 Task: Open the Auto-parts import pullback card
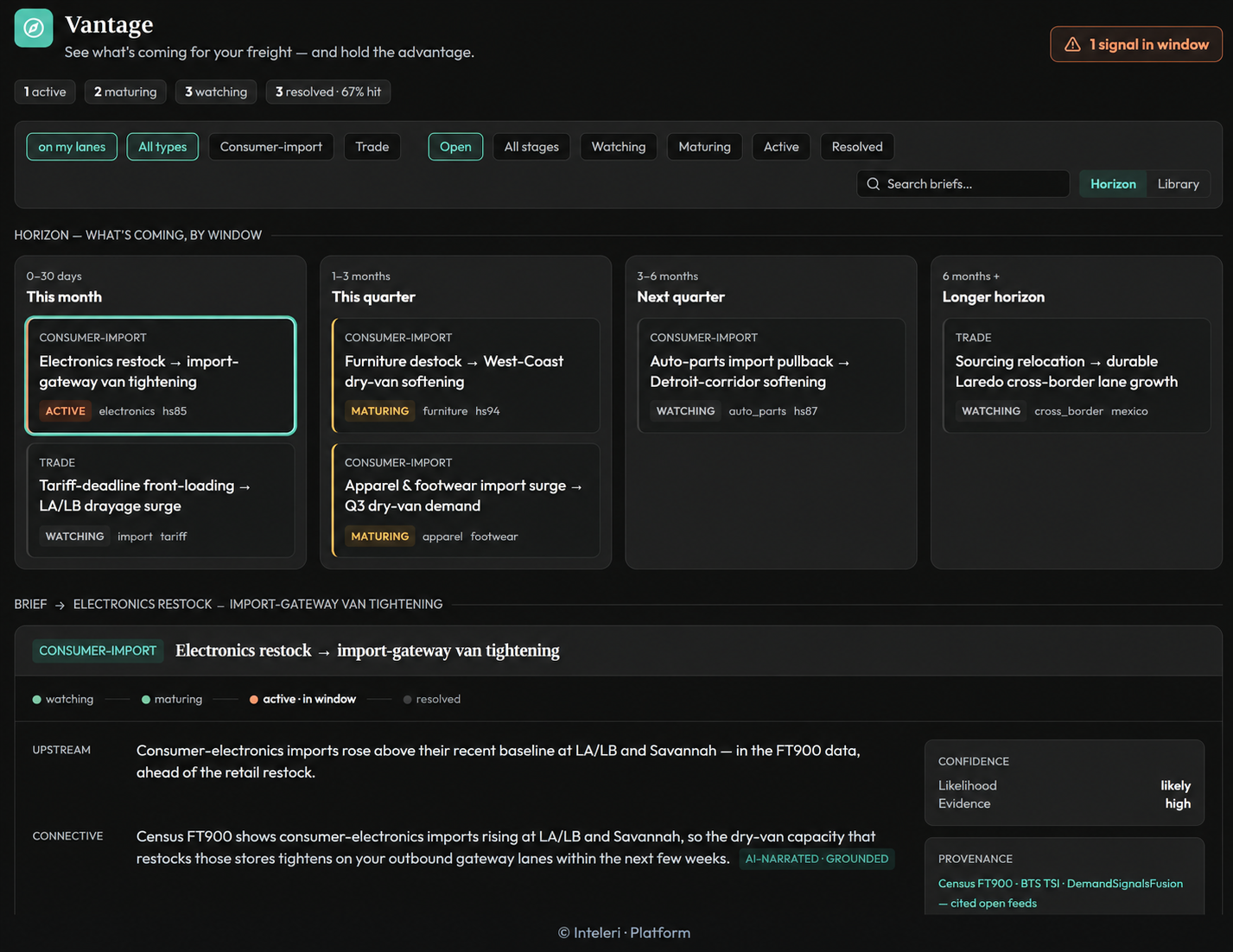tap(771, 376)
